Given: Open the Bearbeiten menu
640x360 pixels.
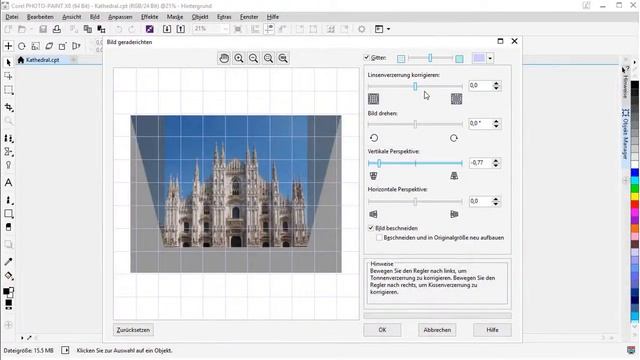Looking at the screenshot, I should (40, 17).
